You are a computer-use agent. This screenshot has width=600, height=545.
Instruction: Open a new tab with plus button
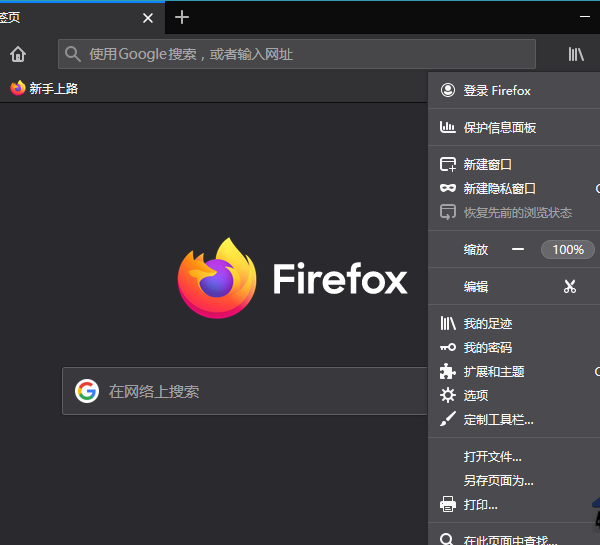click(181, 17)
